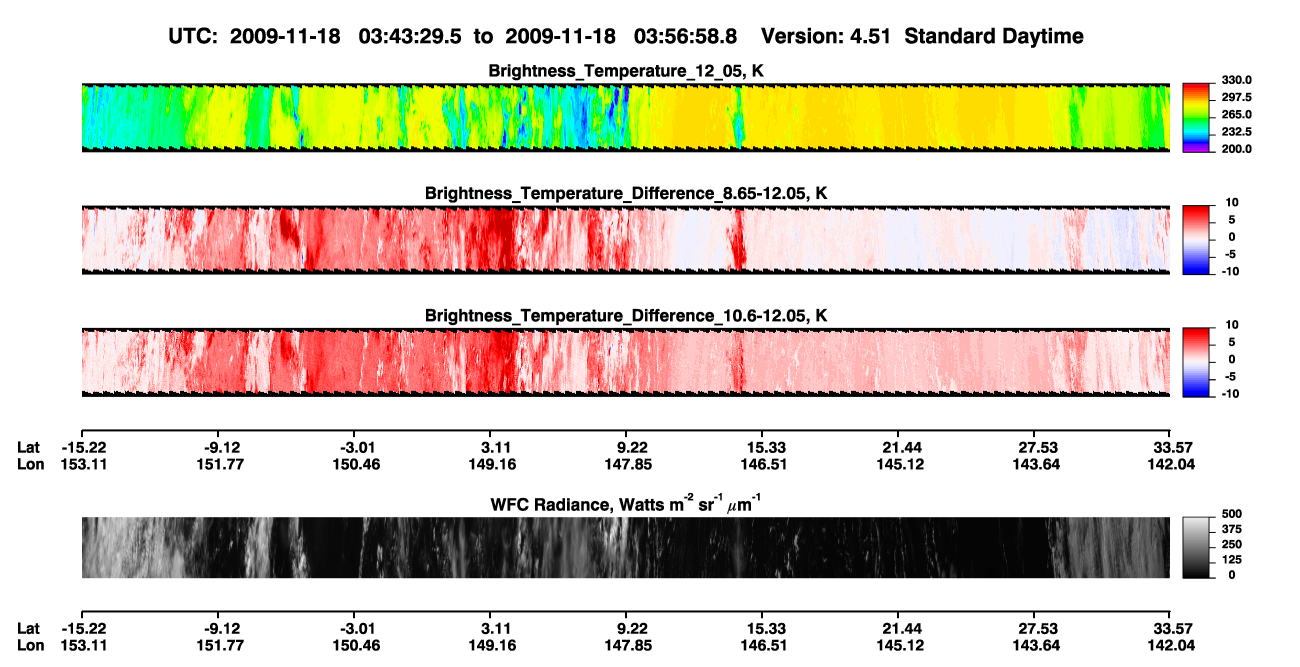
Task: Click upper axis latitude value -3.01
Action: (x=355, y=447)
